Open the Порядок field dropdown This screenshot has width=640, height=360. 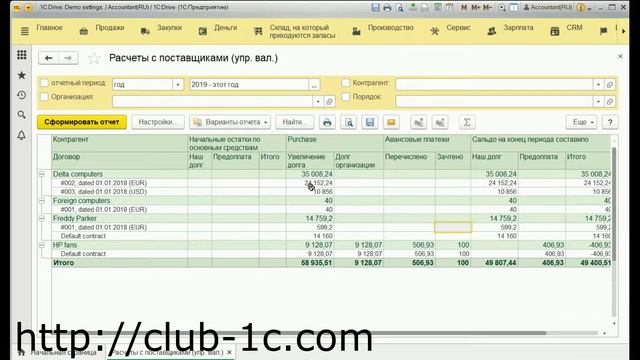point(598,101)
